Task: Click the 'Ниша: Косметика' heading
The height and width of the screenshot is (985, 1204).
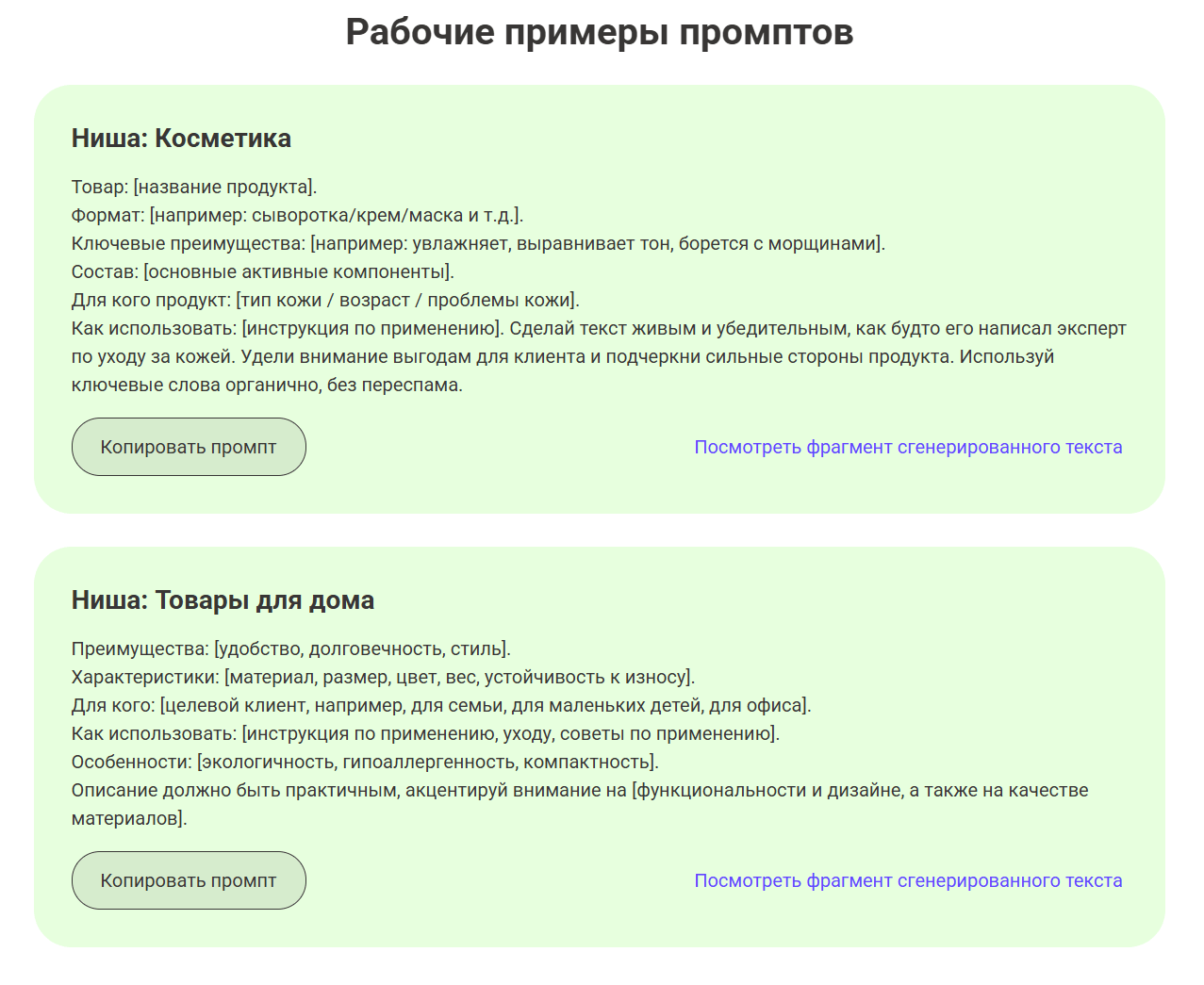Action: pyautogui.click(x=181, y=139)
